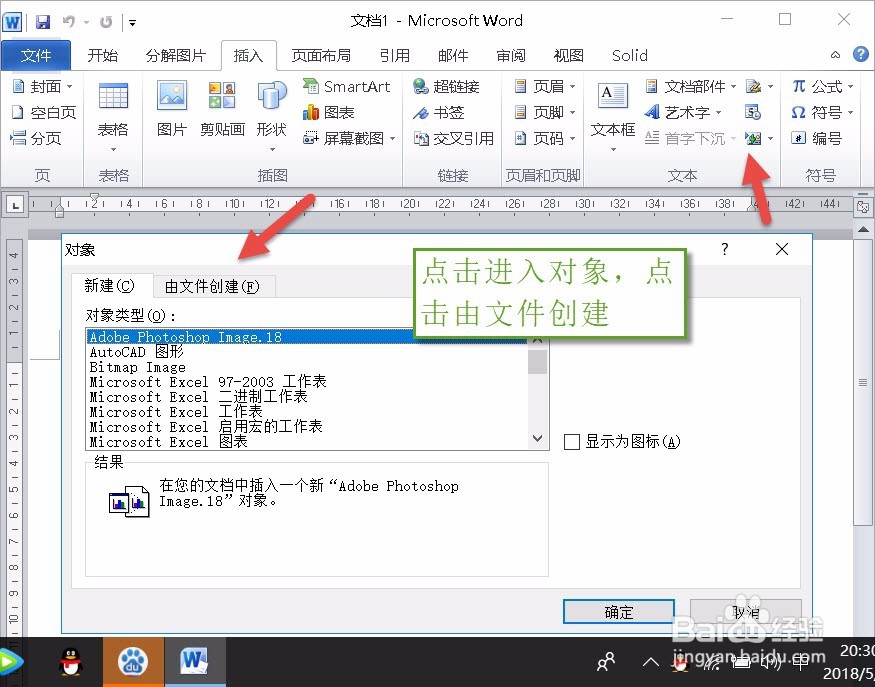
Task: Expand the Header (页眉) dropdown
Action: [x=573, y=87]
